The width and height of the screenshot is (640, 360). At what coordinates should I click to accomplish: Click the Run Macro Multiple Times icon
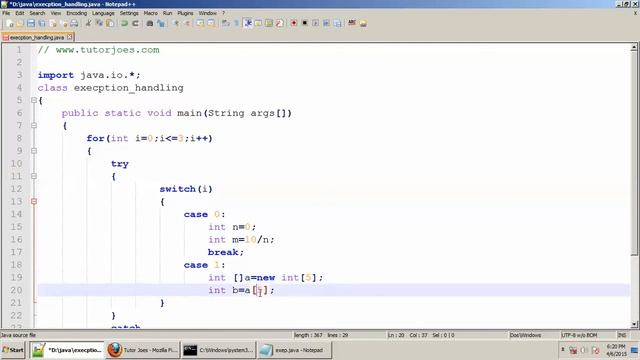coord(326,23)
